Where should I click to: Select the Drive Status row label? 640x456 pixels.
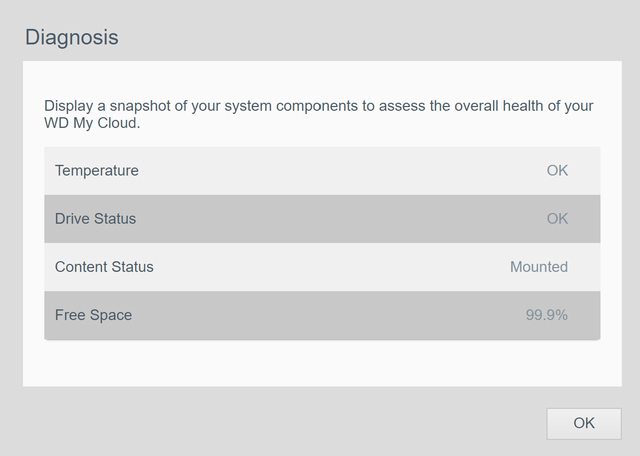(x=95, y=219)
